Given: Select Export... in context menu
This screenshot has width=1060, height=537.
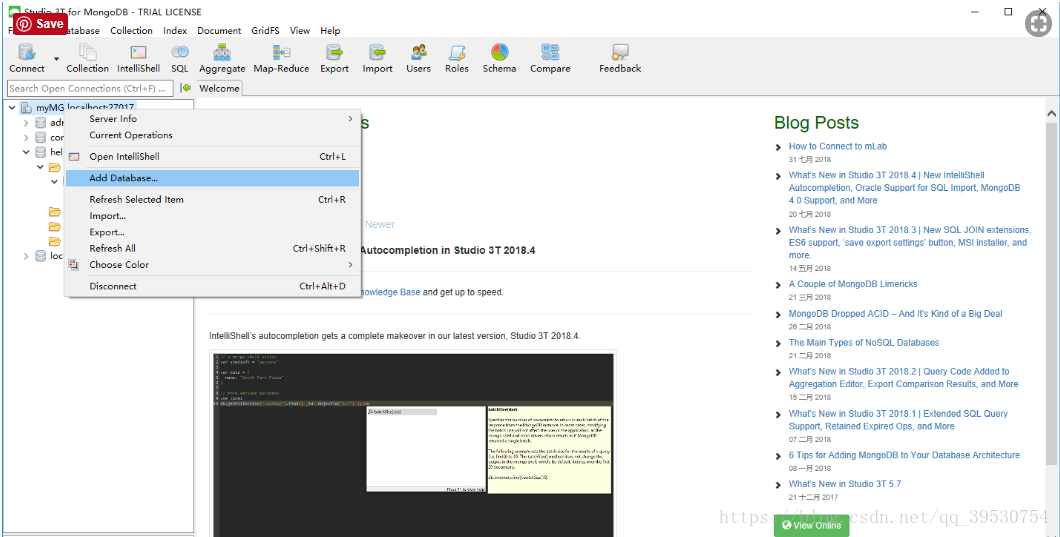Looking at the screenshot, I should tap(212, 232).
